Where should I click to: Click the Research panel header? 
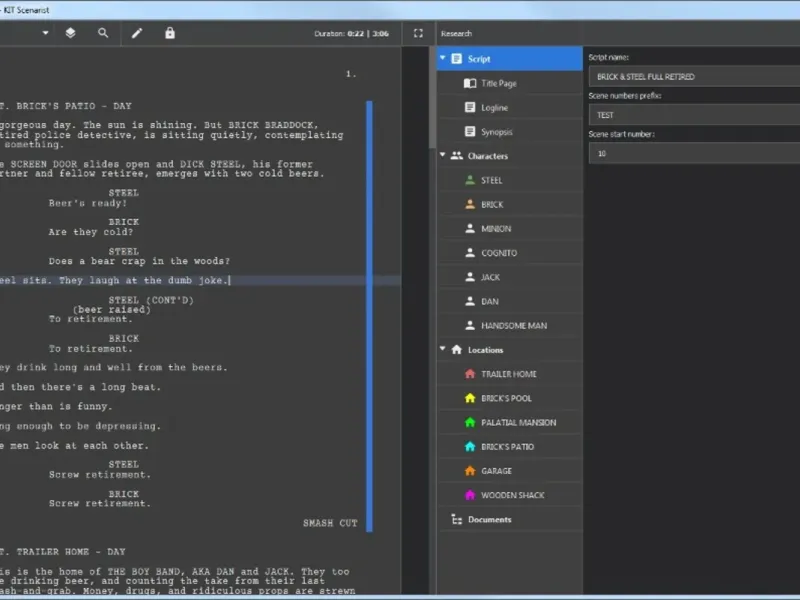pos(457,34)
